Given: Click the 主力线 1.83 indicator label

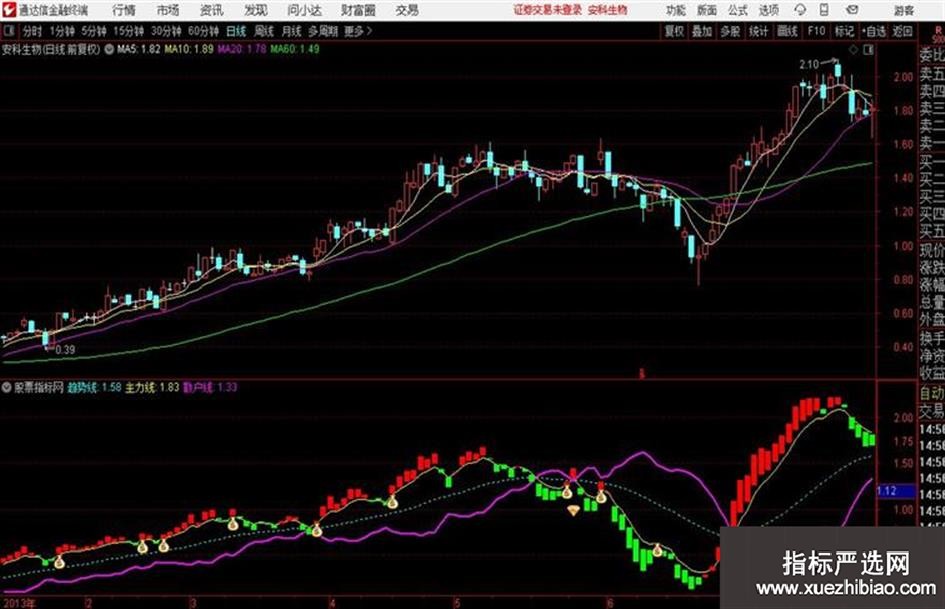Looking at the screenshot, I should [152, 387].
